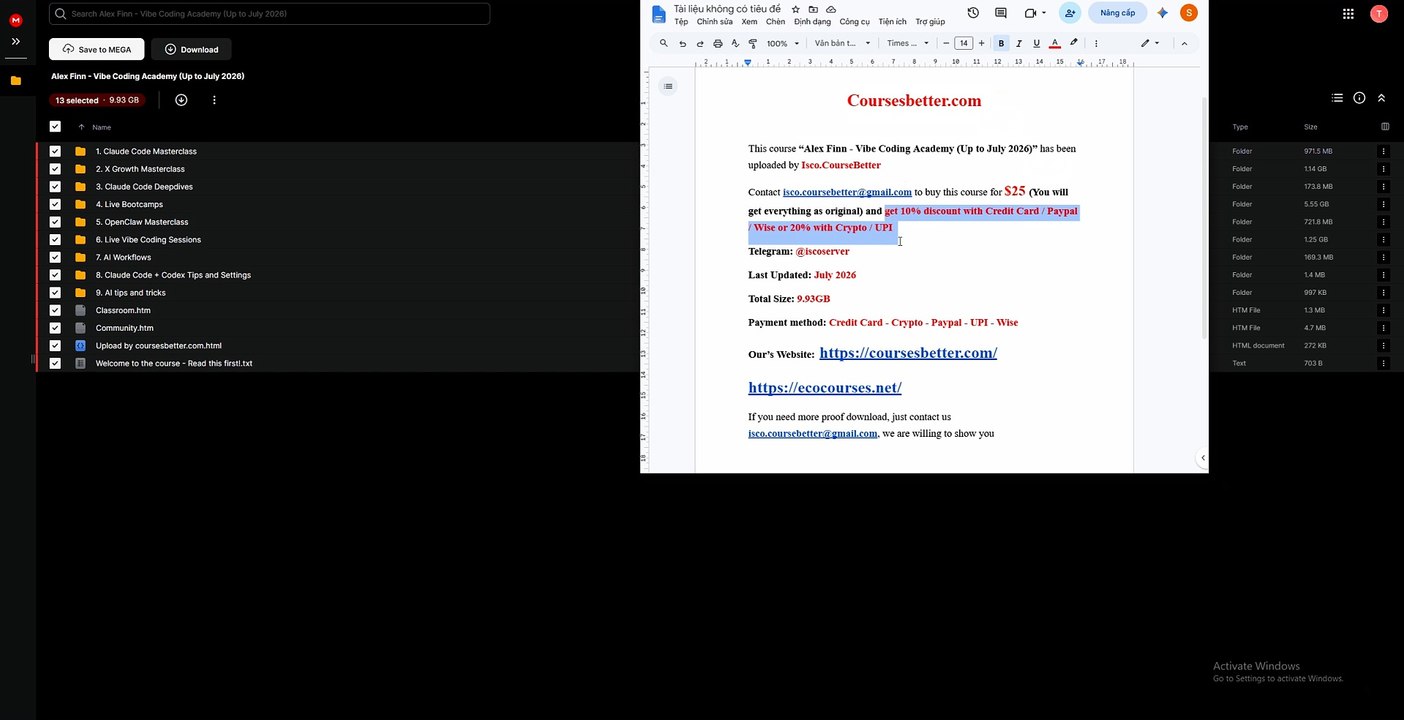
Task: Click the Google Docs home icon
Action: click(658, 14)
